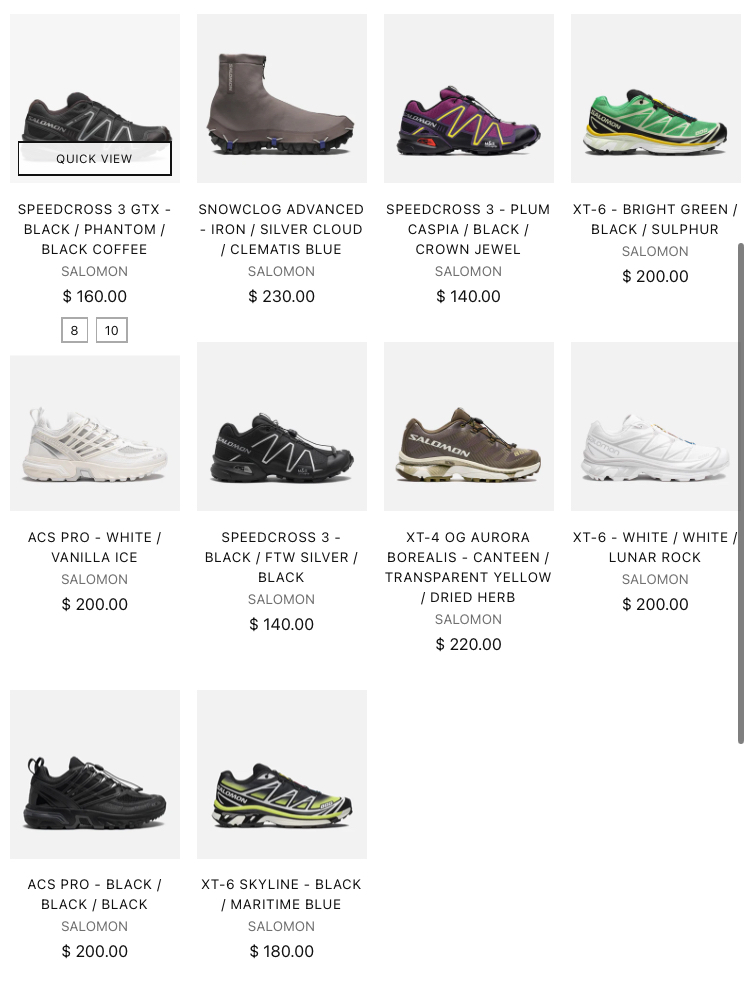Open XT-6 Bright Green / Black / Sulphur link
The height and width of the screenshot is (983, 750).
click(x=655, y=219)
